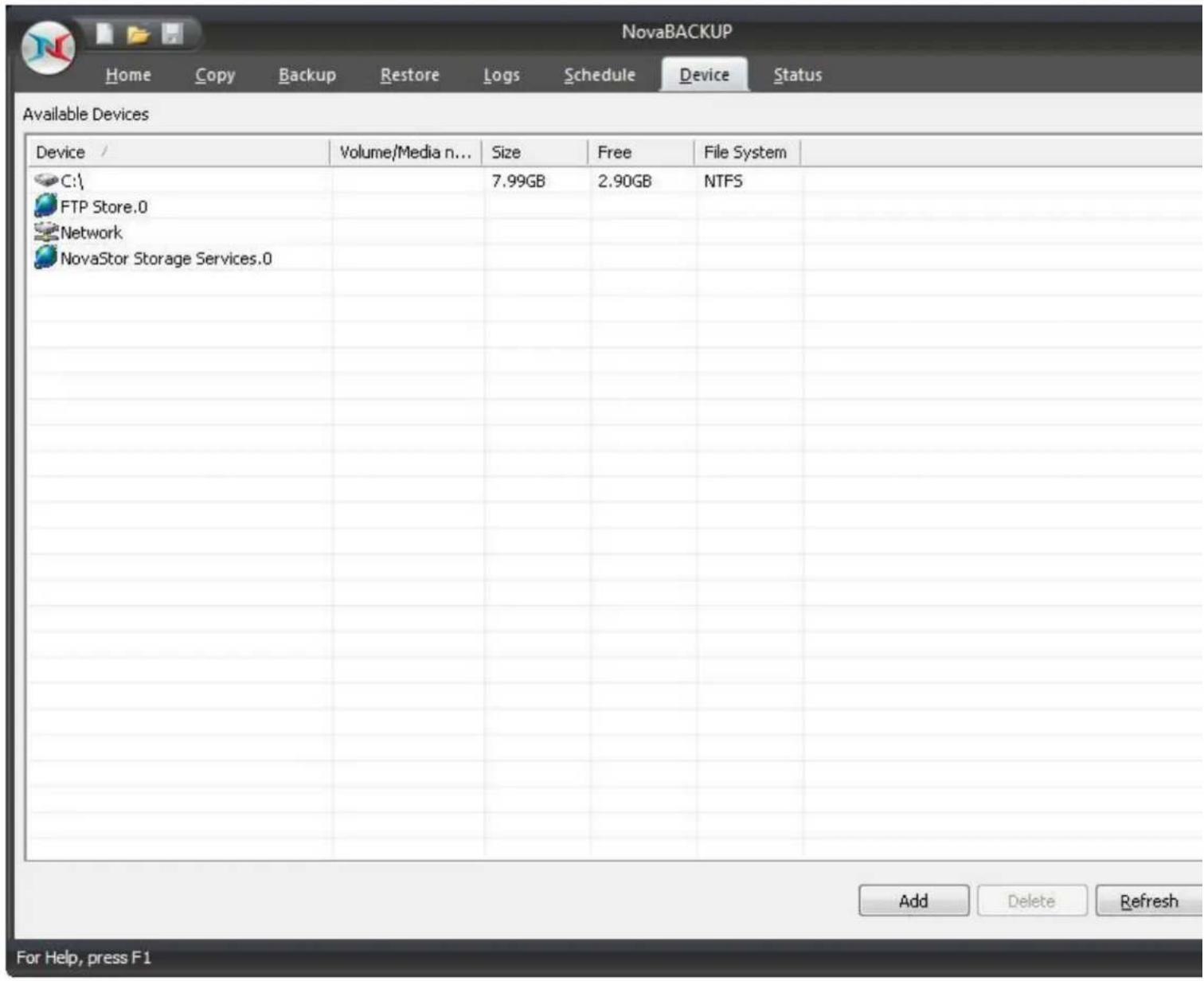Select the 'FTP Store.0' row text
The image size is (1204, 981).
[104, 207]
